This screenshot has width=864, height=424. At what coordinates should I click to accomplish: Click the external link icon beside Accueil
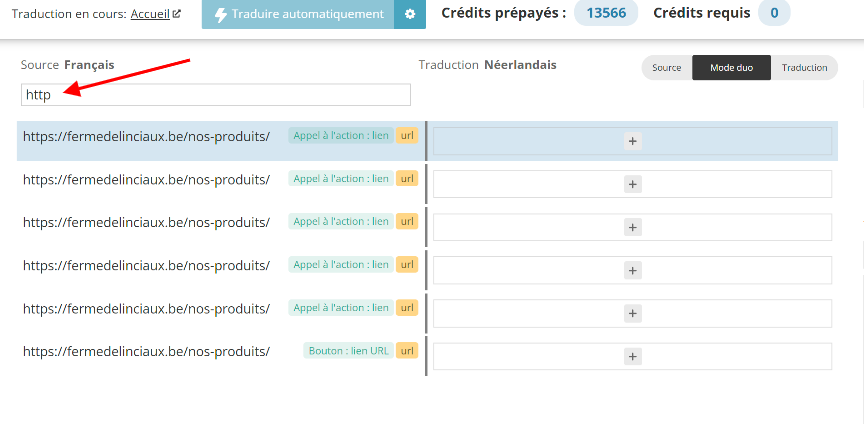point(176,14)
